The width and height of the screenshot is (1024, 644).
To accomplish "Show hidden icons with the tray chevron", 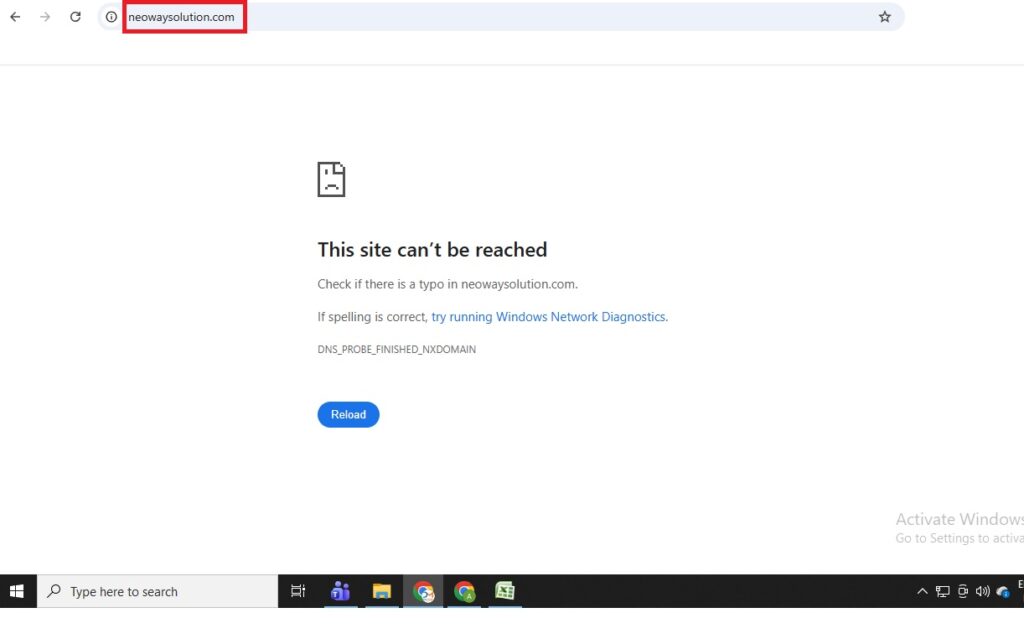I will 921,591.
